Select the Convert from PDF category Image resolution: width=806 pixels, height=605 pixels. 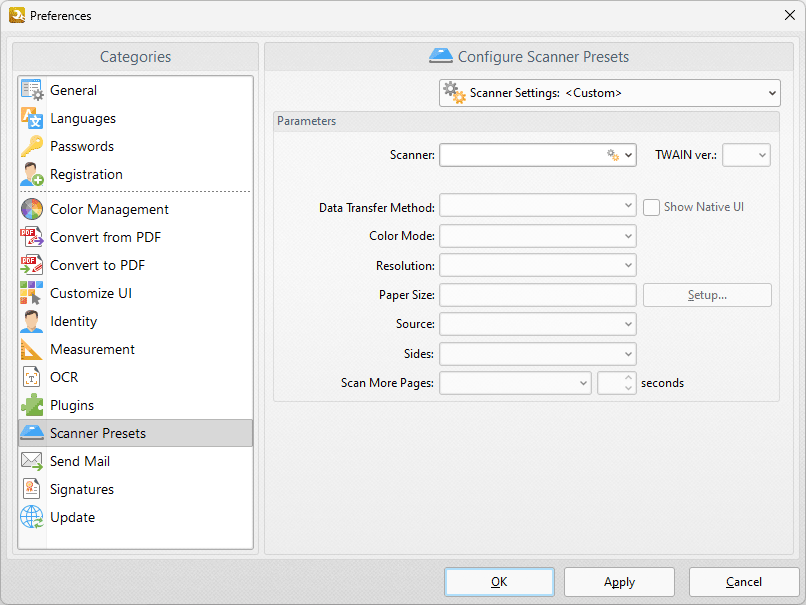136,237
